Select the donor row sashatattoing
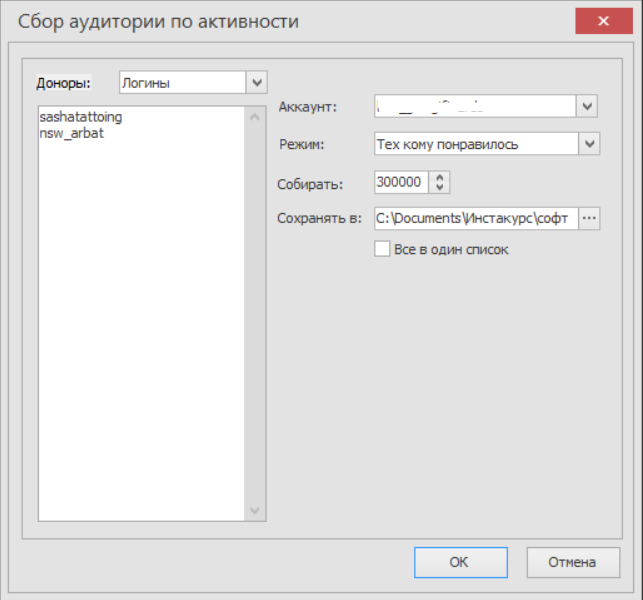 click(x=81, y=117)
